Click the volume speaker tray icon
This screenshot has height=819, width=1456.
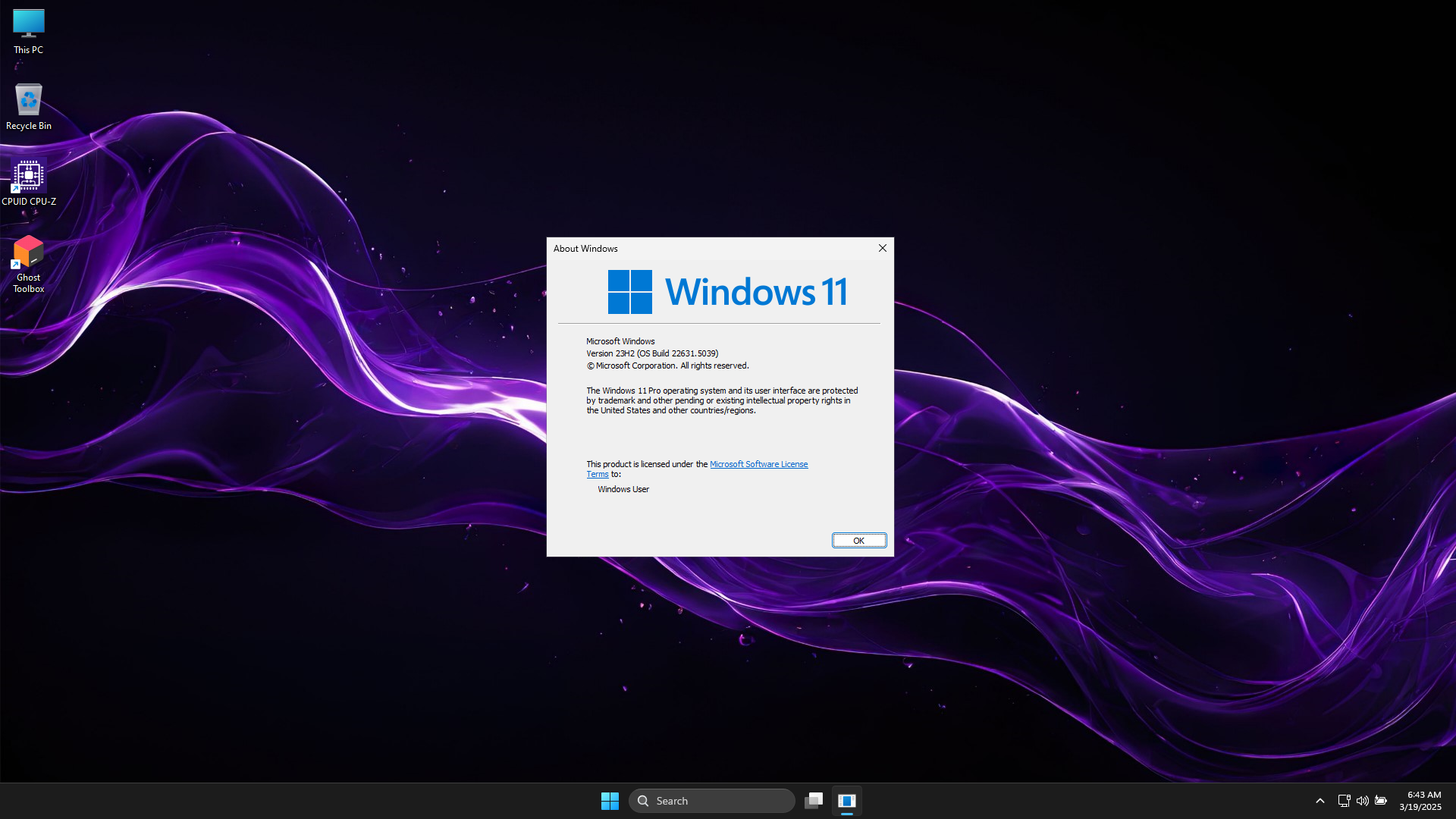coord(1362,801)
